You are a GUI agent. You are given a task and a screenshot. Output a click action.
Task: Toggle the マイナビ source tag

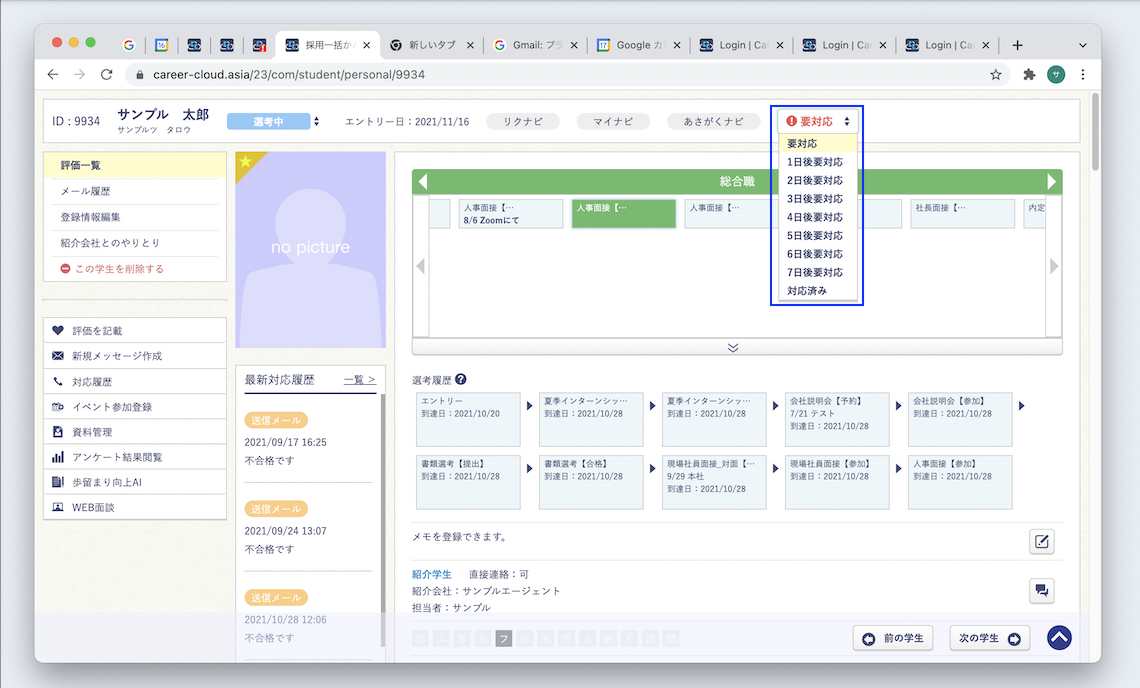pos(613,121)
